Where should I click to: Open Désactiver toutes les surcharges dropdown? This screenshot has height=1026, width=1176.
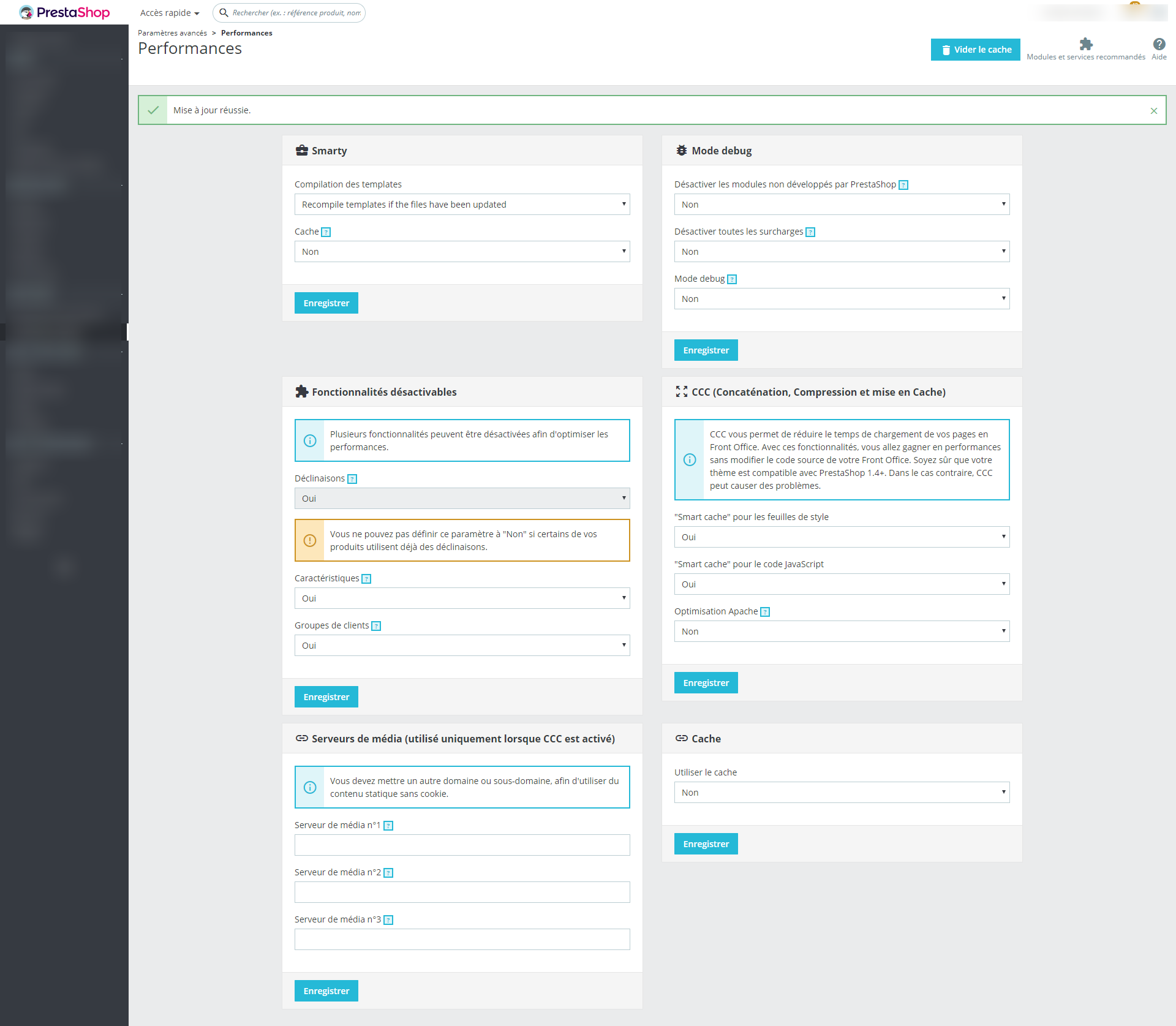coord(842,252)
